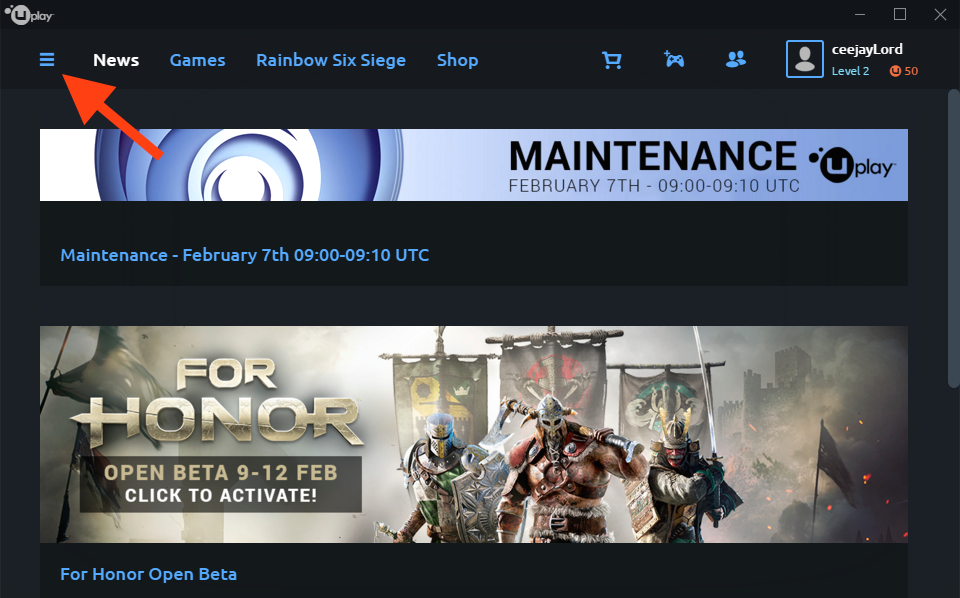Click the profile avatar picture
This screenshot has height=598, width=960.
[x=804, y=59]
